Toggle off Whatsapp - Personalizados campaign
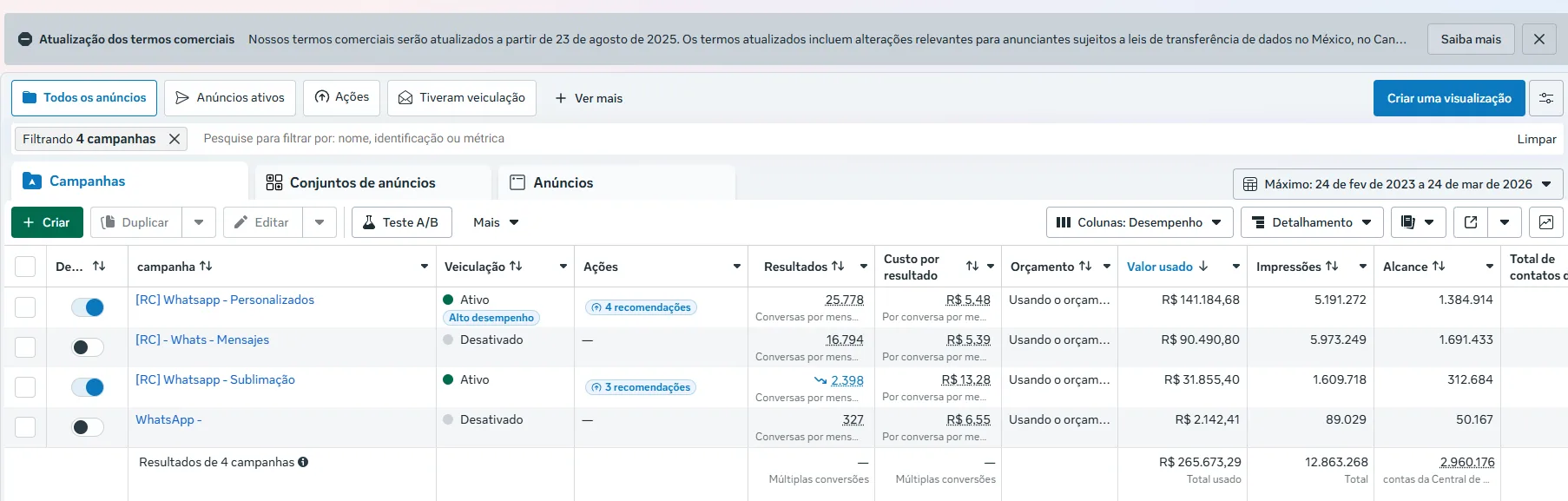1568x501 pixels. 88,307
